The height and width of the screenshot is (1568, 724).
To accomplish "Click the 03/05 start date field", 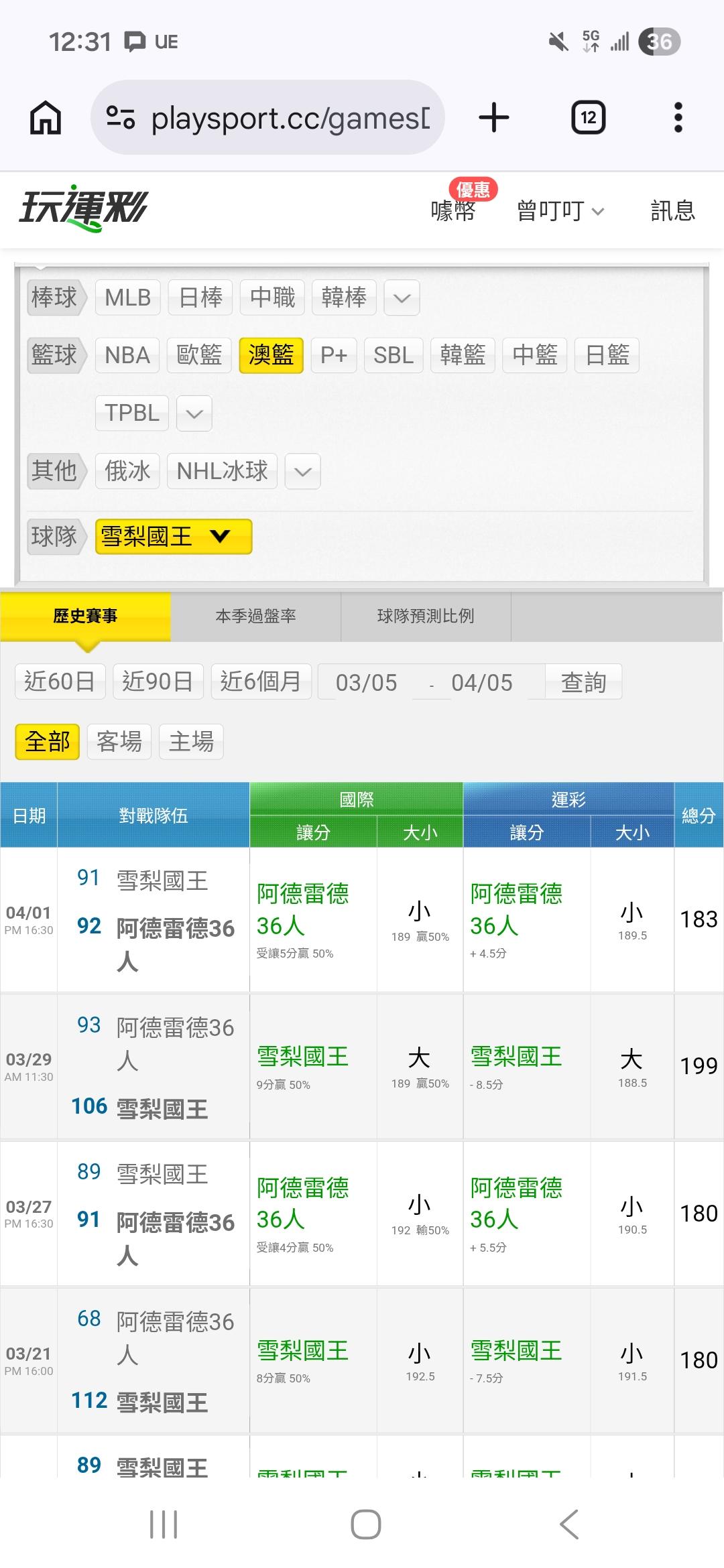I will tap(366, 682).
